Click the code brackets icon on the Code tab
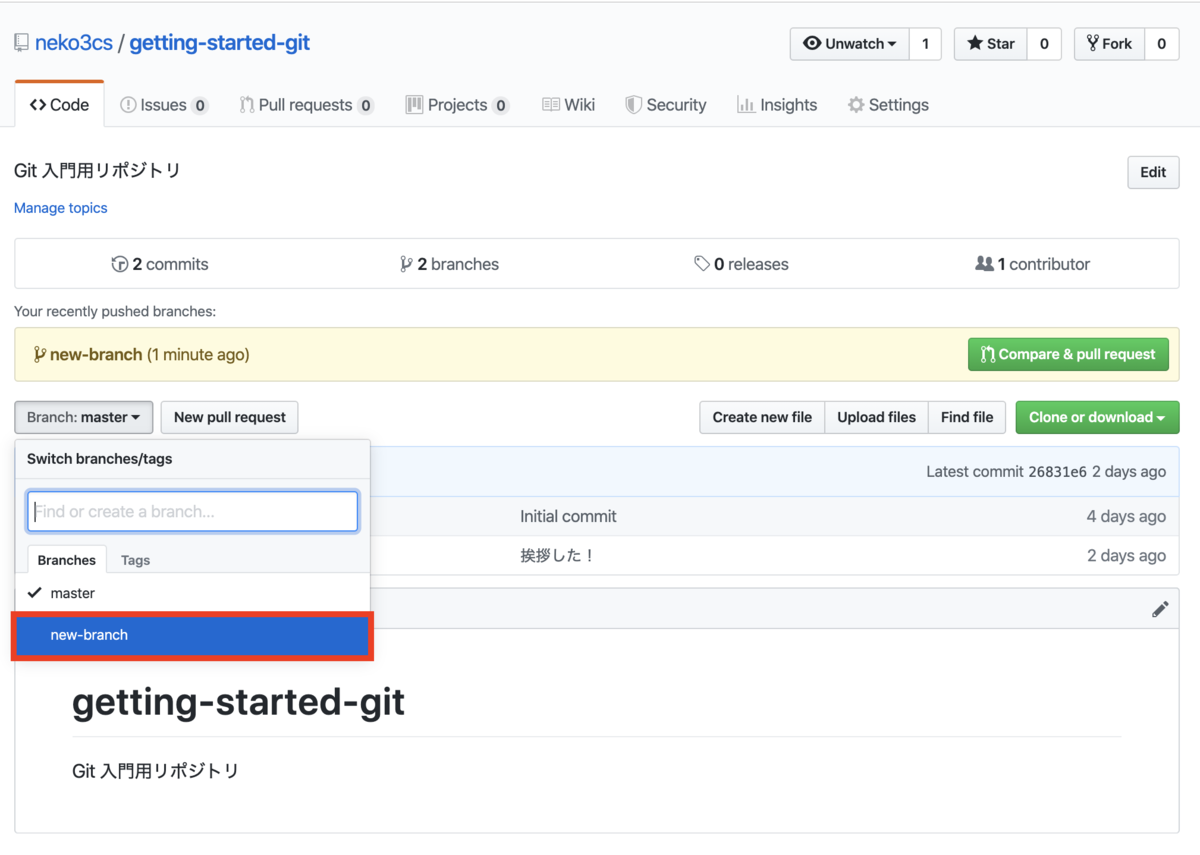1200x855 pixels. point(38,105)
